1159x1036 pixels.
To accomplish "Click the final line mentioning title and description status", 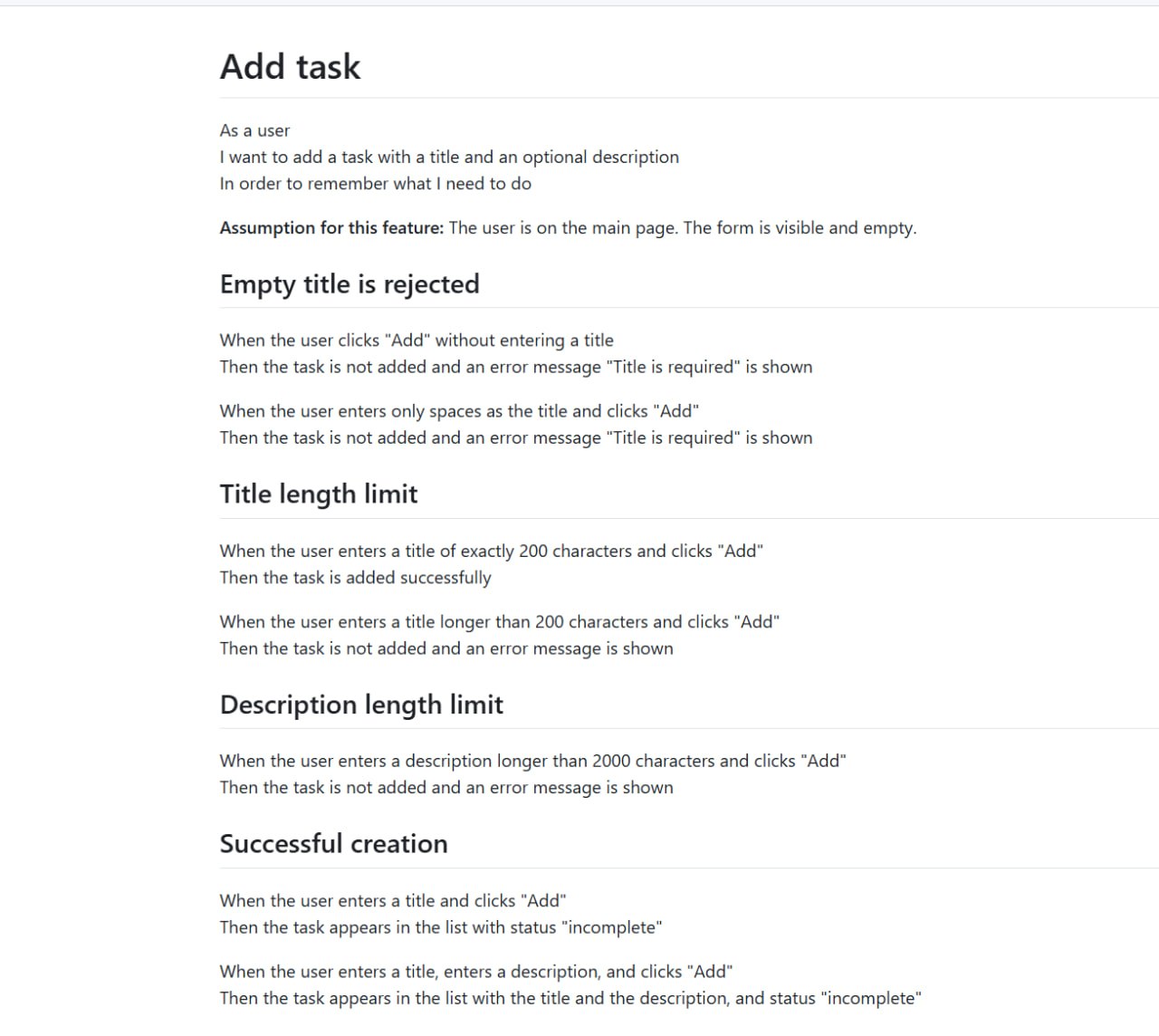I will [570, 999].
